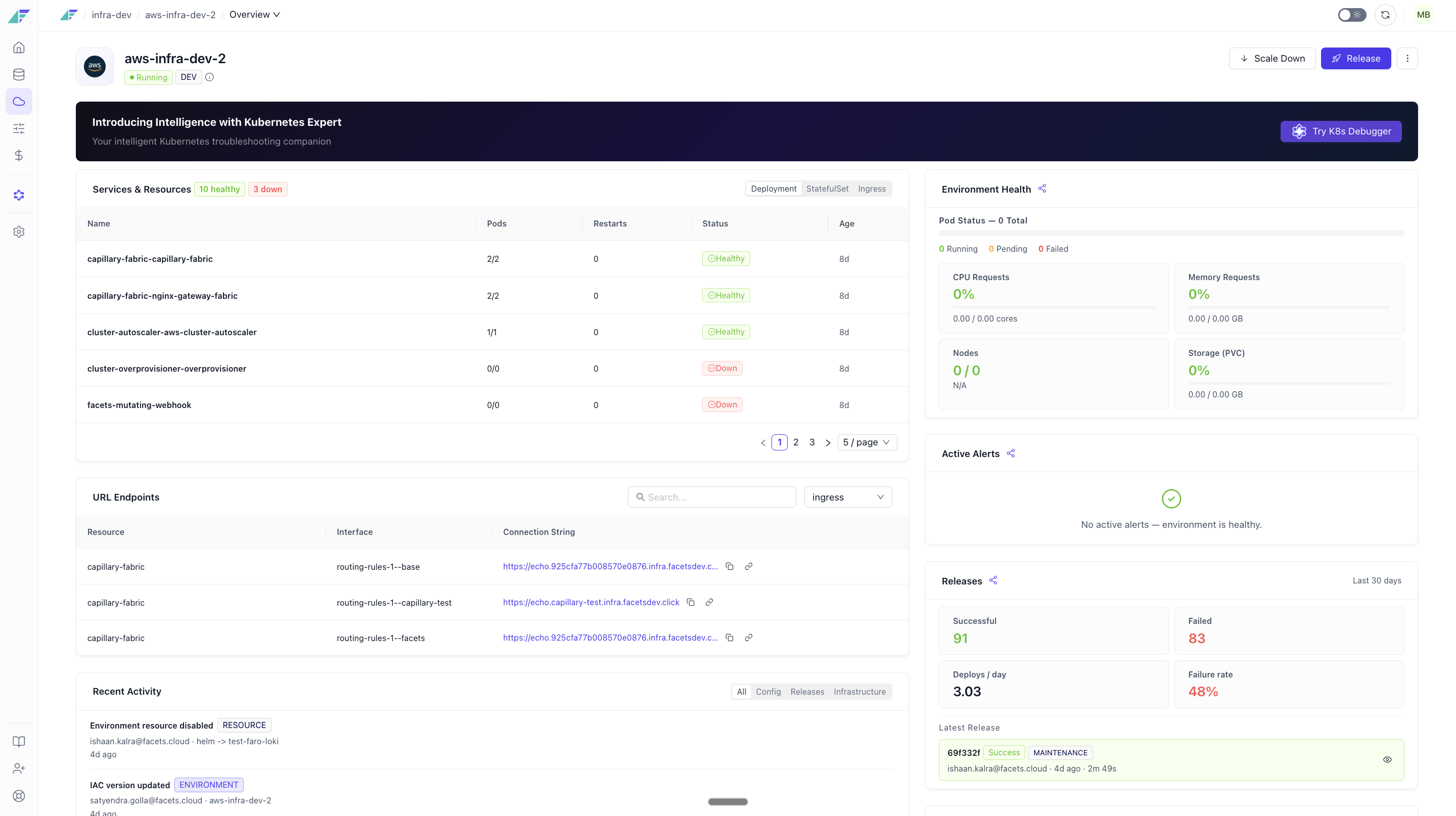Open the 5 / page size dropdown
The height and width of the screenshot is (816, 1456).
(x=867, y=442)
